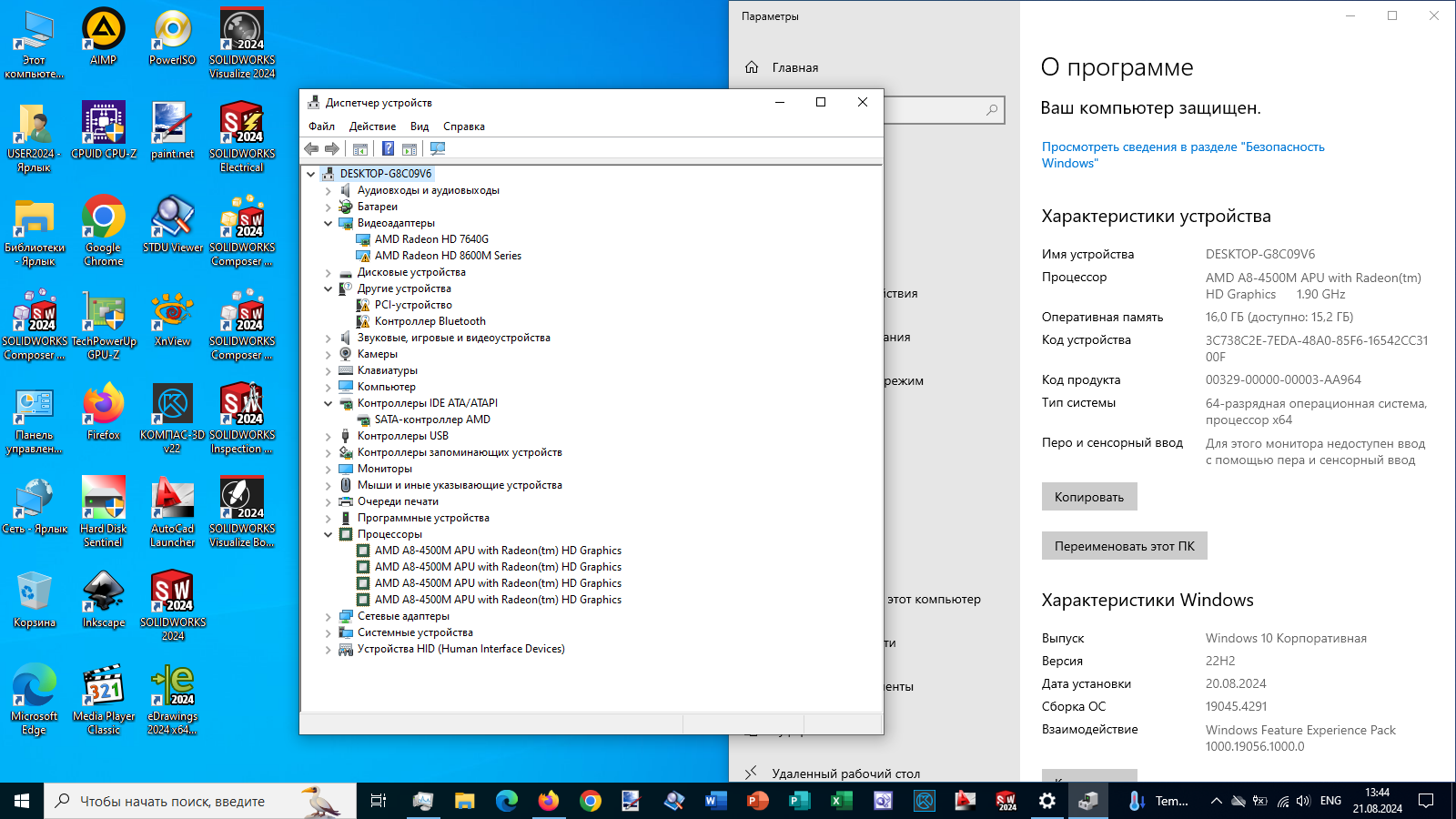Open the AIMP desktop shortcut
The height and width of the screenshot is (819, 1456).
(103, 37)
